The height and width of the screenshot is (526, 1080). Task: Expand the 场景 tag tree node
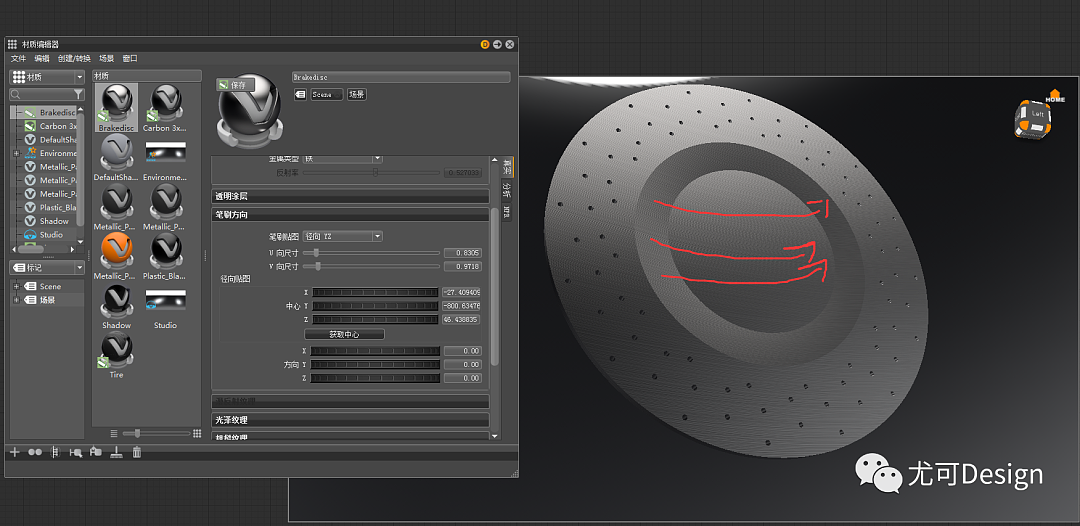coord(16,300)
